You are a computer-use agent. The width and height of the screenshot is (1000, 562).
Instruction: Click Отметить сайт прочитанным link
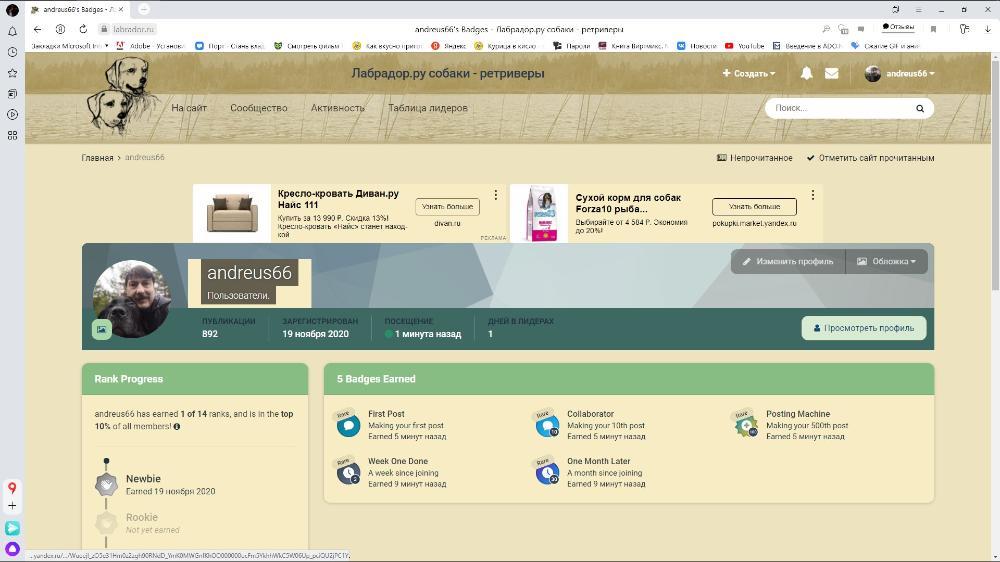pyautogui.click(x=870, y=158)
